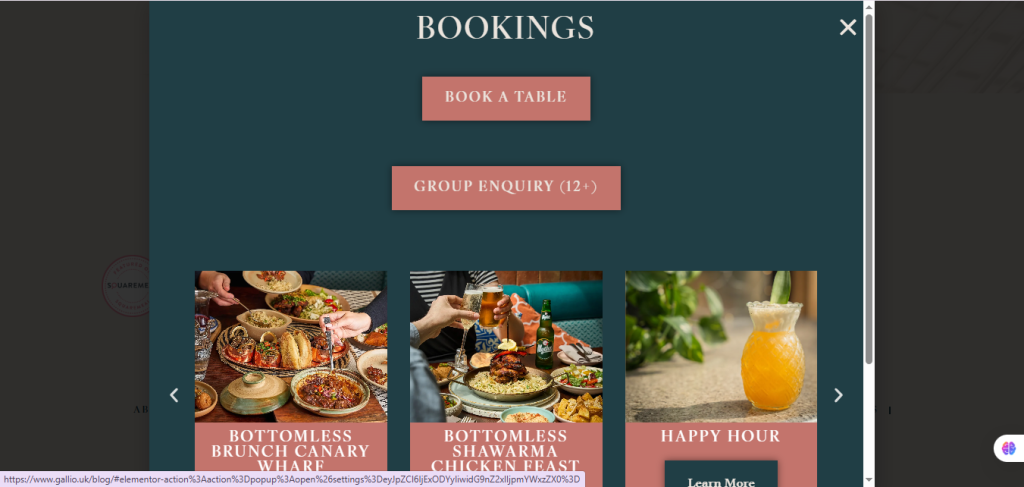Open the Group Enquiry (12+) form
This screenshot has width=1024, height=487.
pos(506,188)
